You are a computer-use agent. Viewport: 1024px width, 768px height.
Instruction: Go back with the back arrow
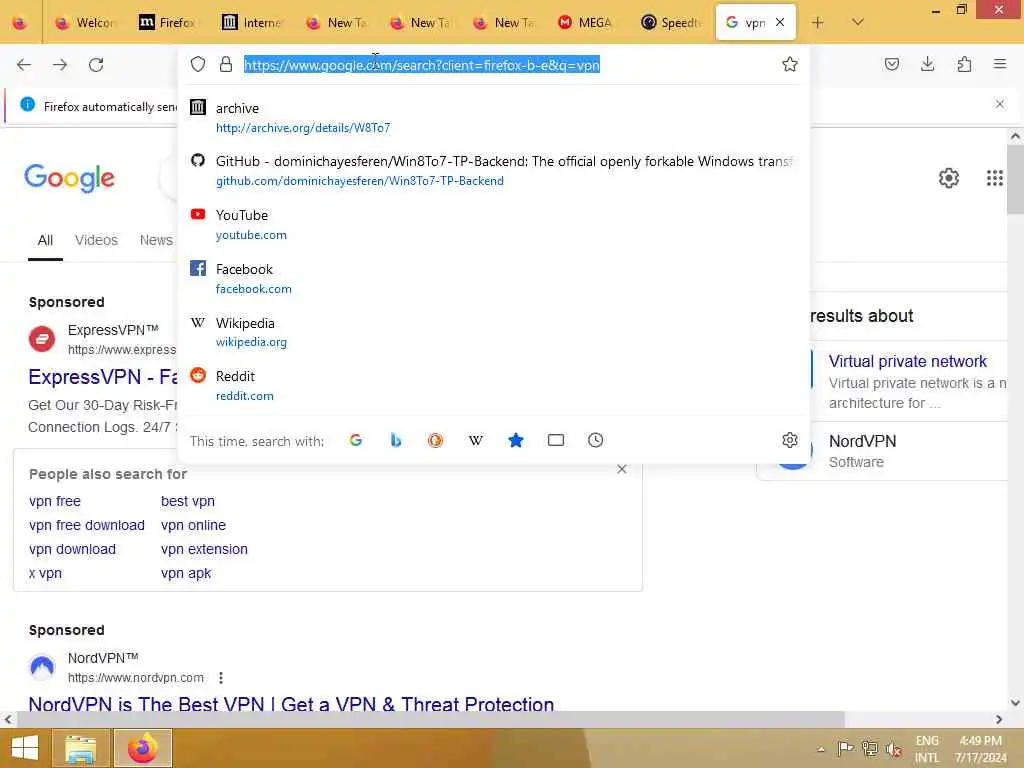24,65
